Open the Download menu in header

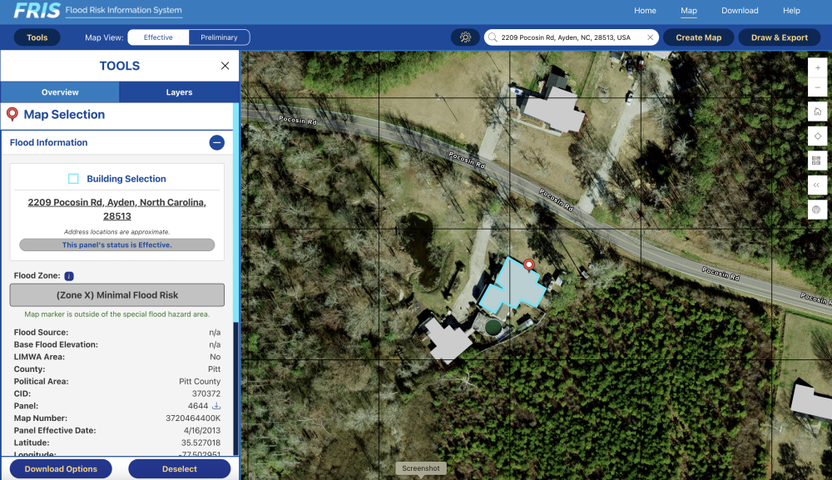coord(740,11)
